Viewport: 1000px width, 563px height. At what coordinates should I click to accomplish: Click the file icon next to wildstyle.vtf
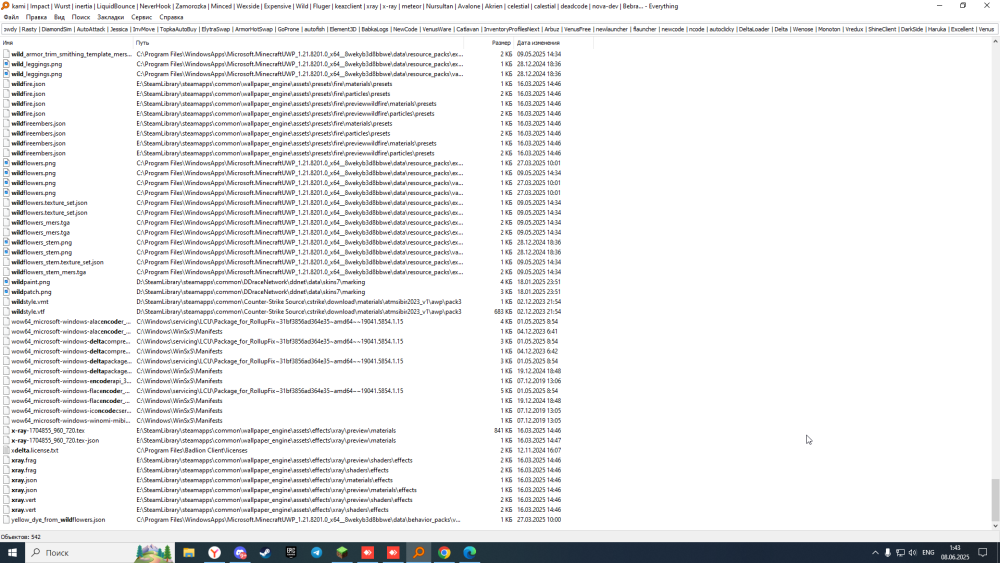pyautogui.click(x=6, y=312)
